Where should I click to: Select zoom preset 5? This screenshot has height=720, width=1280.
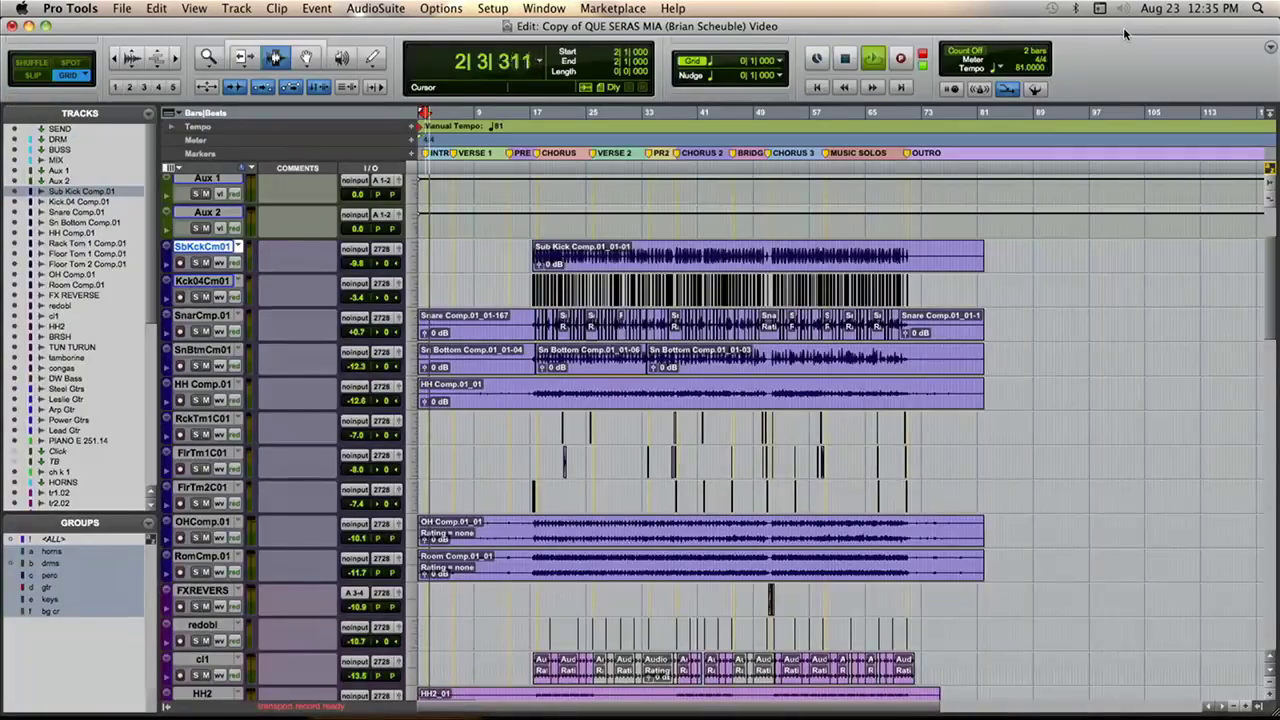pyautogui.click(x=173, y=87)
